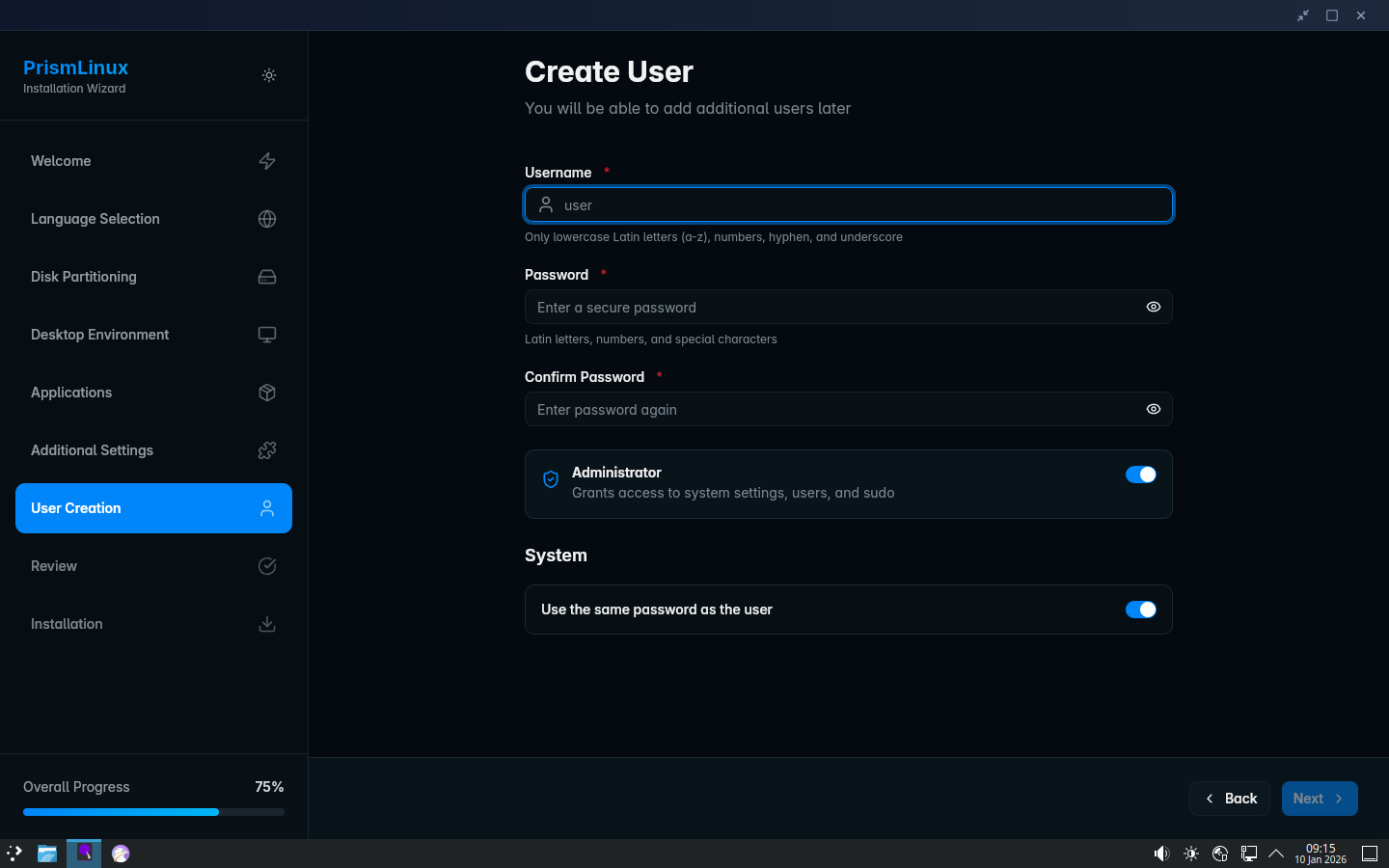This screenshot has height=868, width=1389.
Task: Expand hidden system tray icons arrow
Action: 1276,854
